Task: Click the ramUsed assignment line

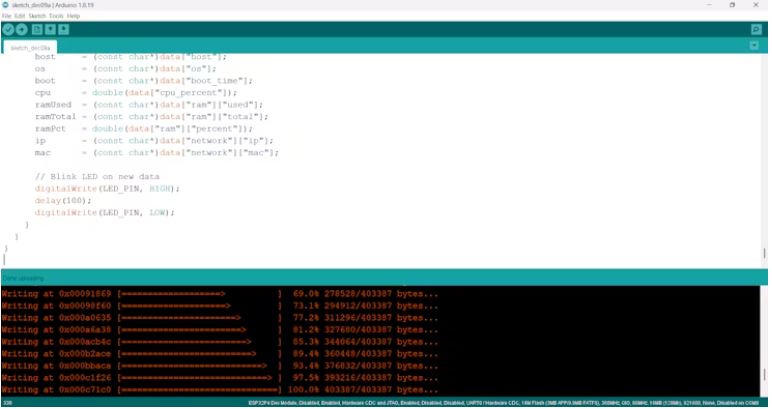Action: [x=149, y=105]
